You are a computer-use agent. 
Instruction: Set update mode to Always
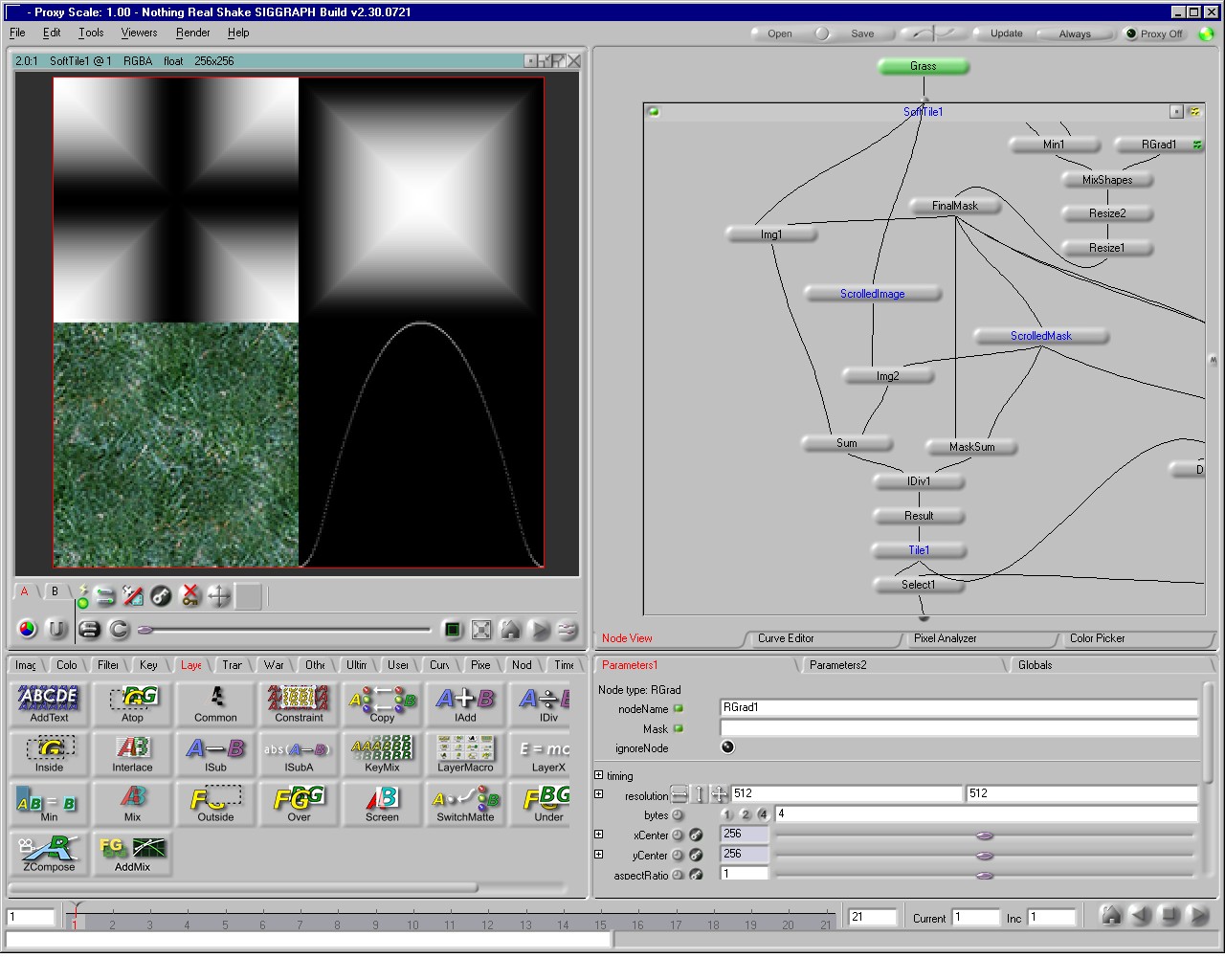1075,33
